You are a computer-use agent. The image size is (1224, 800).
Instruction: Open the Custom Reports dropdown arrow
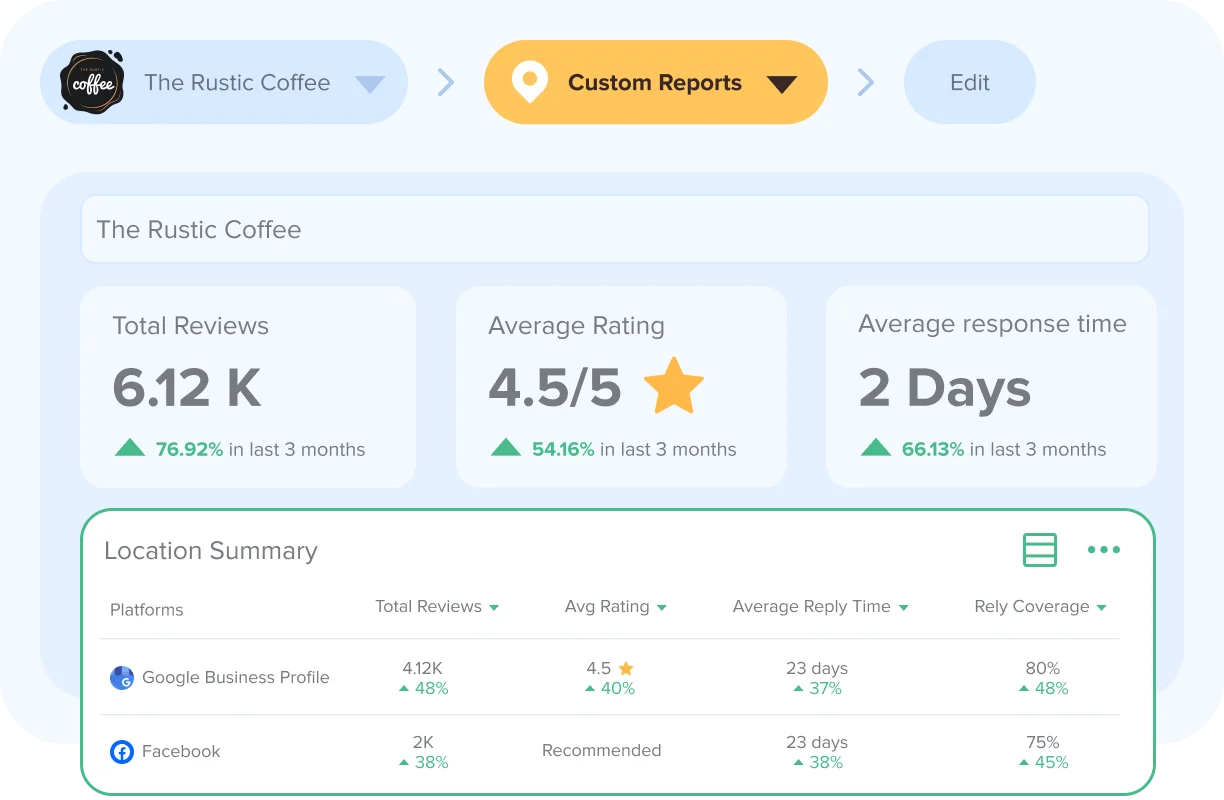(781, 84)
